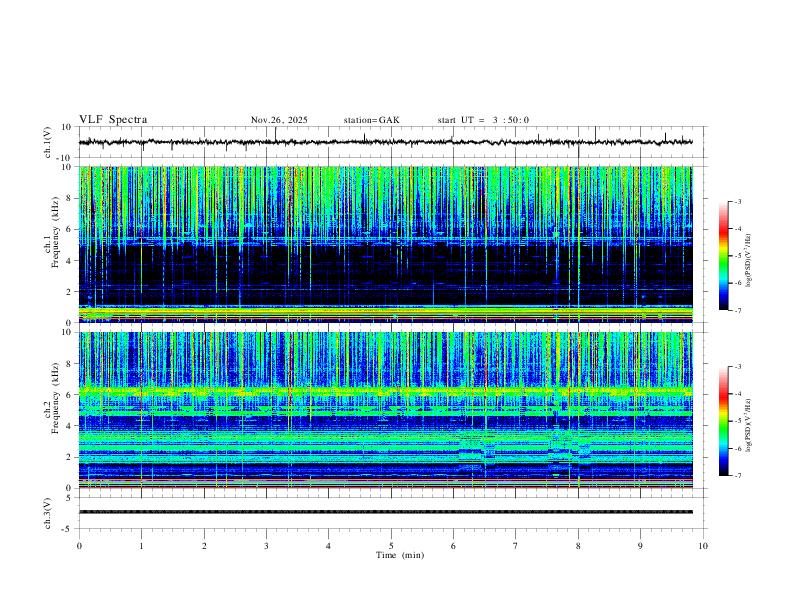Click the 'VLF Spectra' title text
The image size is (792, 612).
point(113,120)
